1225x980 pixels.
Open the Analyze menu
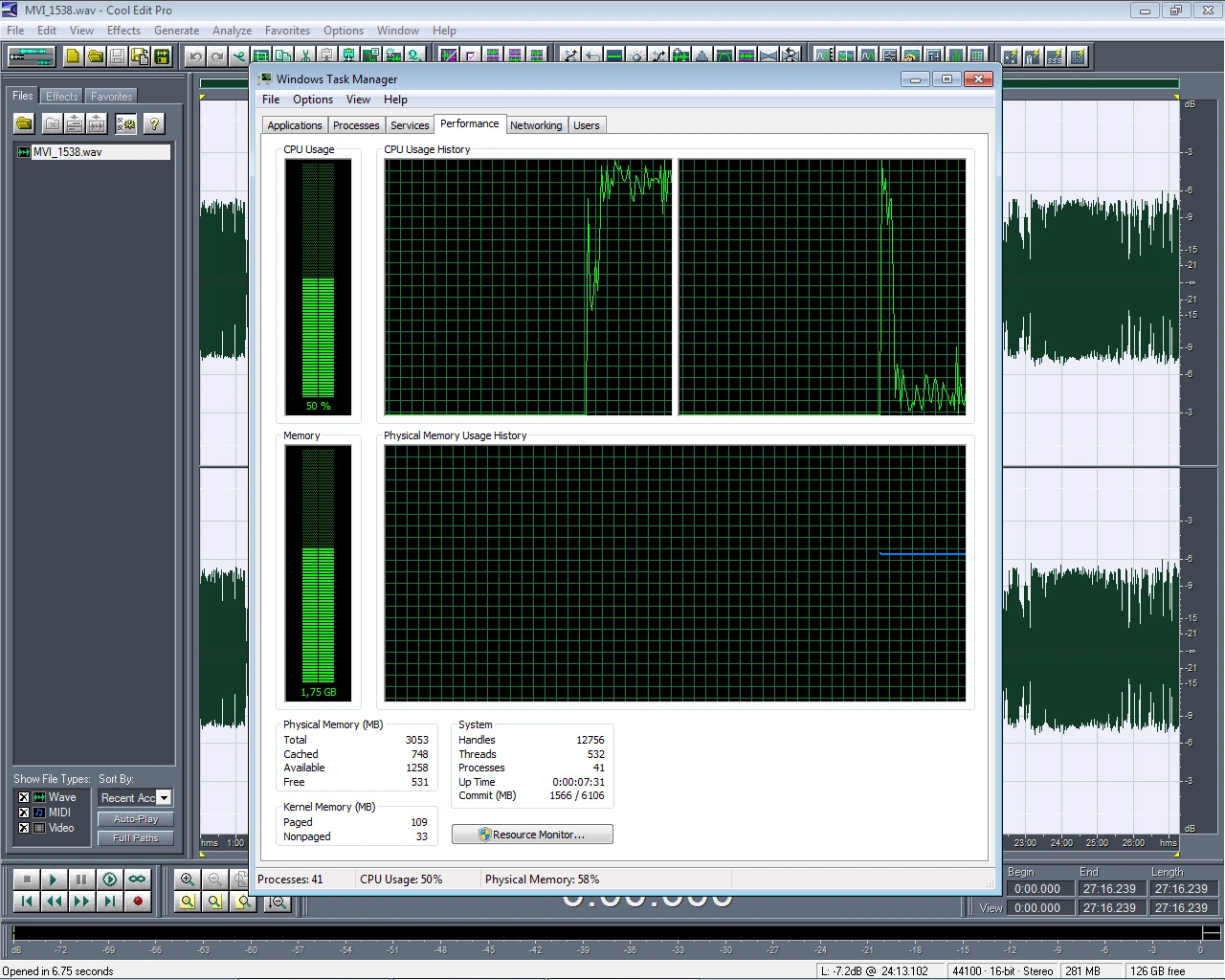[232, 31]
